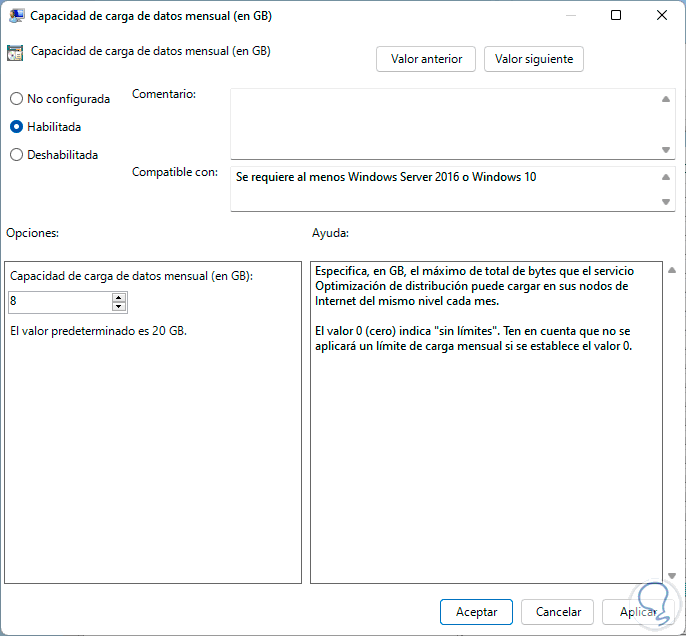Maximize the policy dialog window
The image size is (686, 636).
(x=616, y=15)
